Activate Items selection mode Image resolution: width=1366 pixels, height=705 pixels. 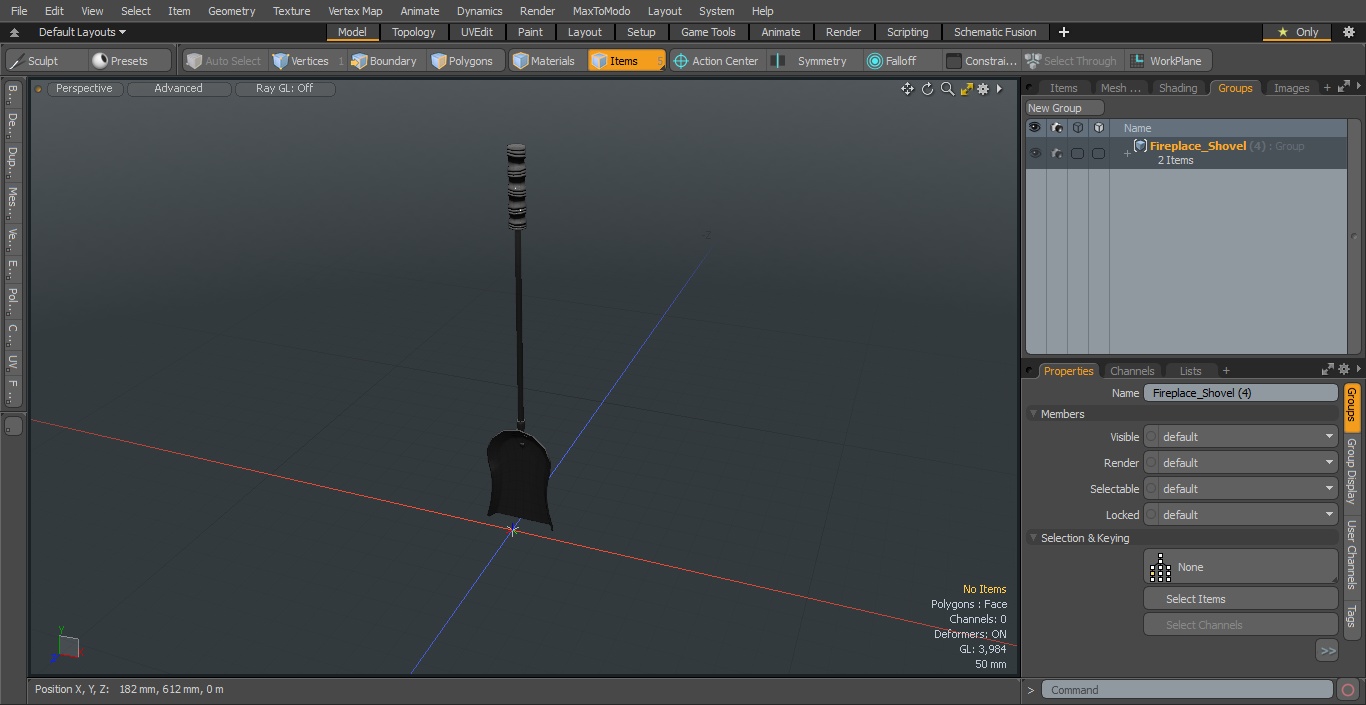(626, 61)
